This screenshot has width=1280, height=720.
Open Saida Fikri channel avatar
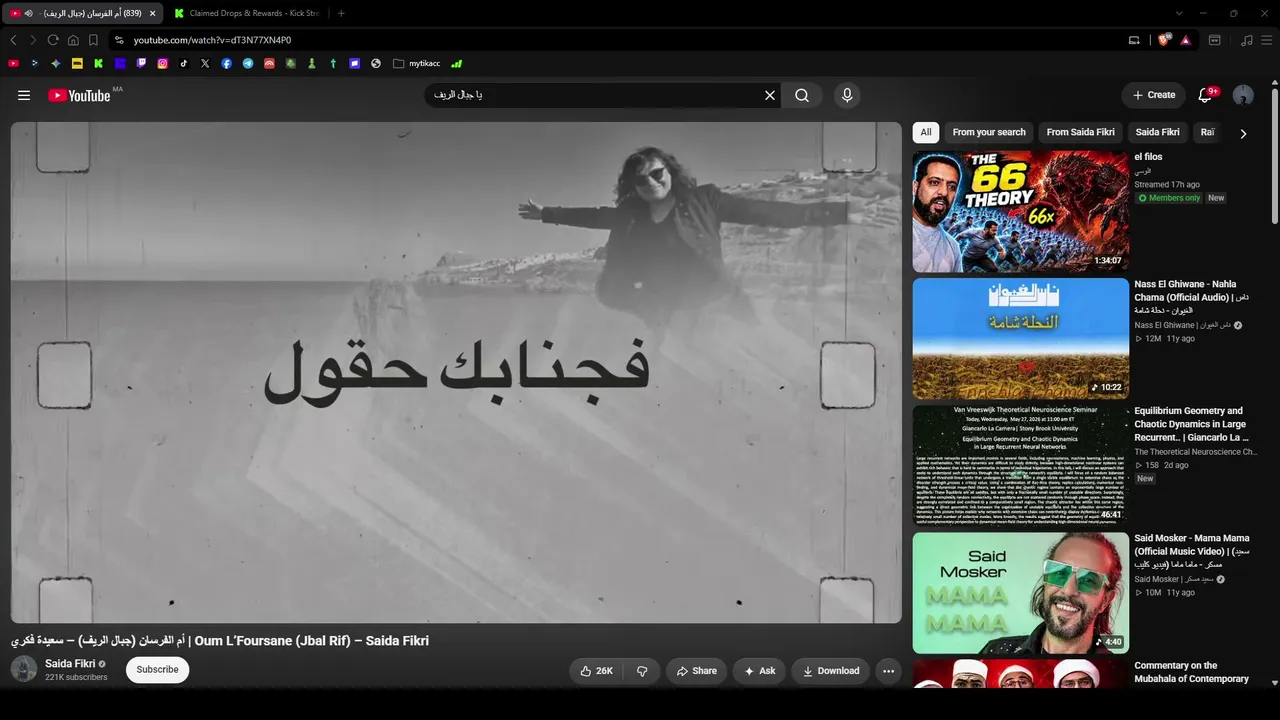tap(24, 670)
